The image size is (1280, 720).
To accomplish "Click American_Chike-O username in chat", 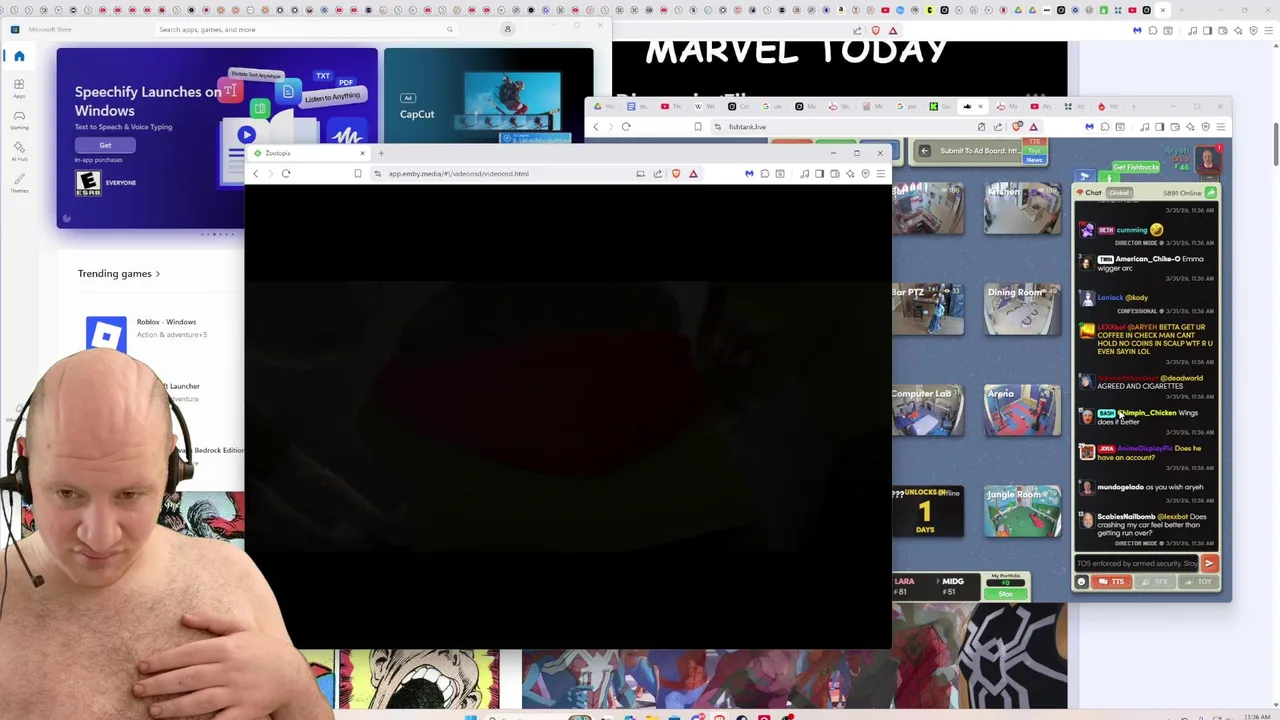I will click(x=1147, y=259).
